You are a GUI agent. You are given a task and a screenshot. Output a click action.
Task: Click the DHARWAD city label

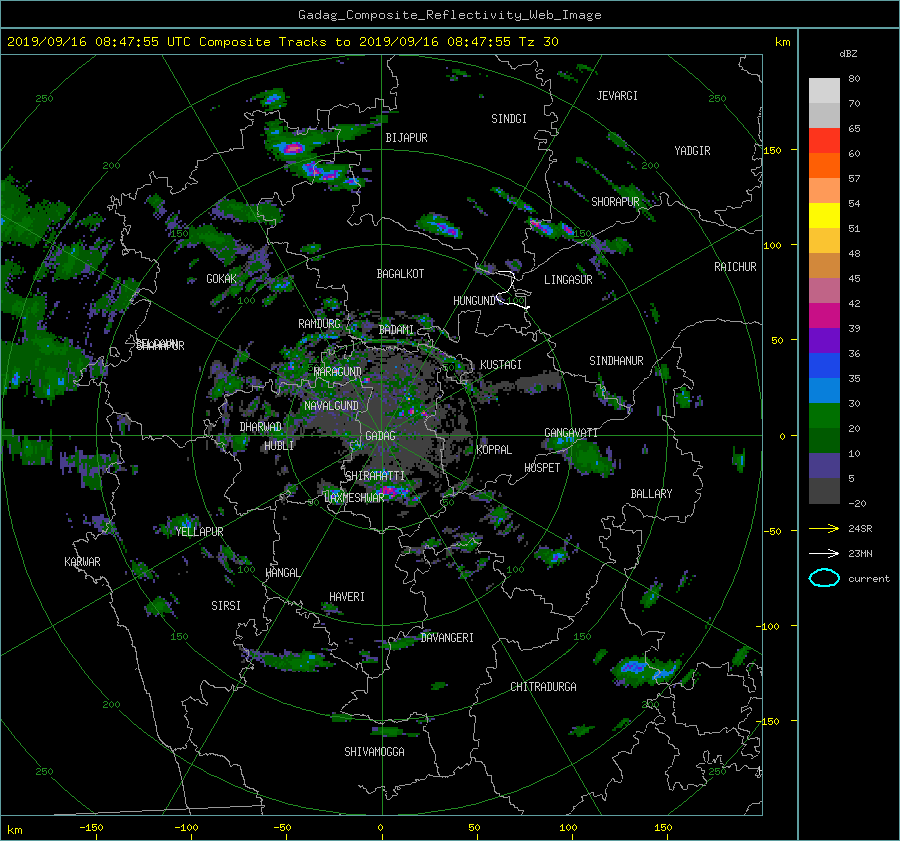click(261, 427)
